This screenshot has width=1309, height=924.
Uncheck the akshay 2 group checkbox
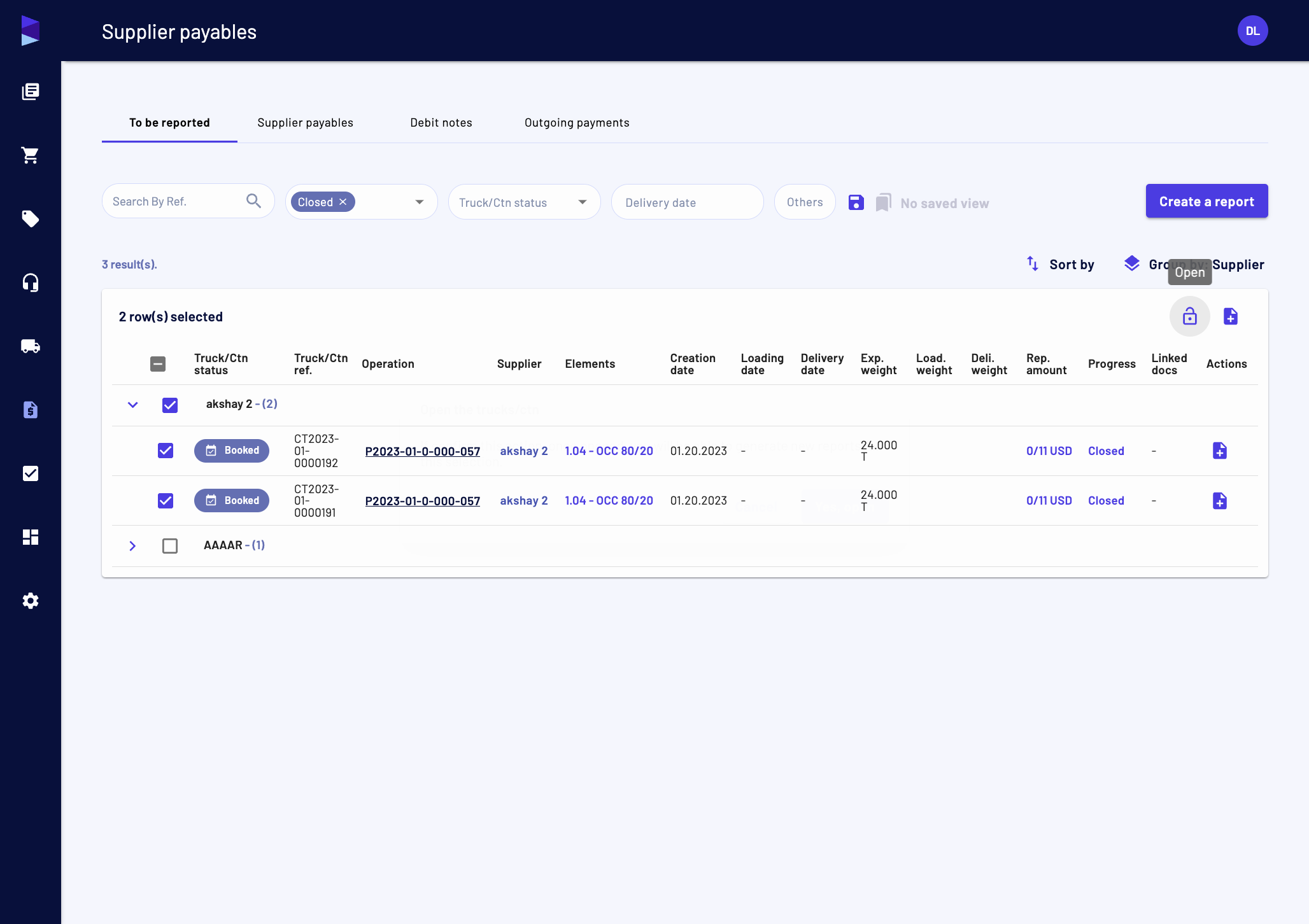coord(170,405)
